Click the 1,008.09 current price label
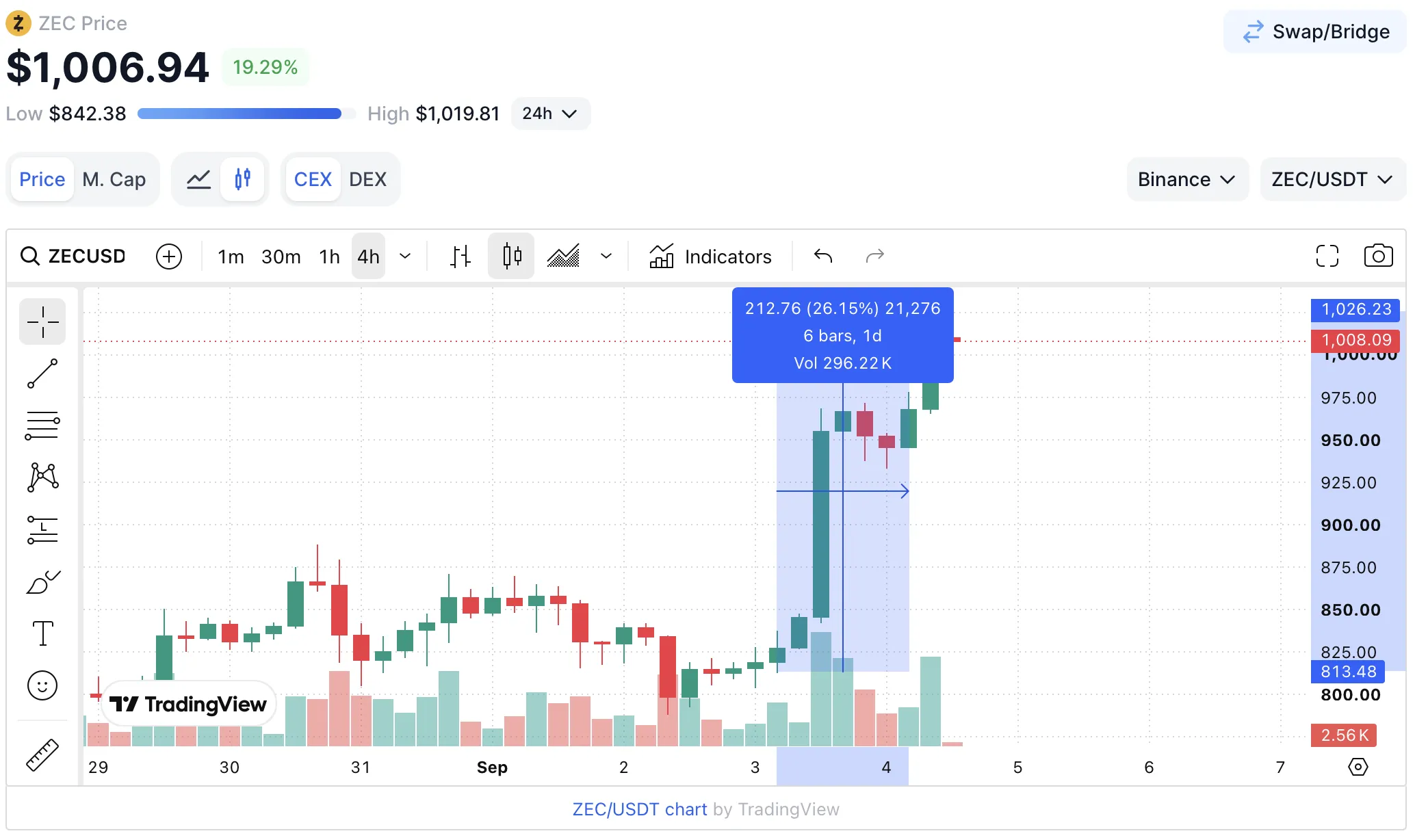This screenshot has width=1415, height=840. 1355,341
